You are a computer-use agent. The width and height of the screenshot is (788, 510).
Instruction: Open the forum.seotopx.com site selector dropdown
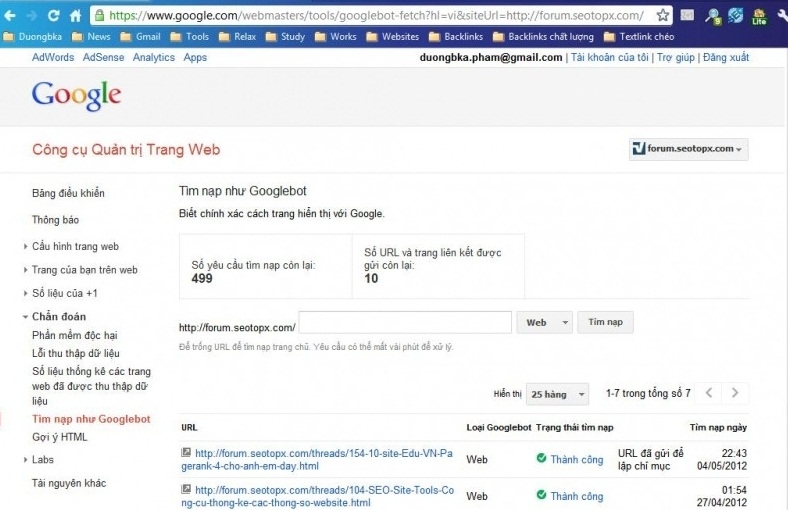coord(688,149)
